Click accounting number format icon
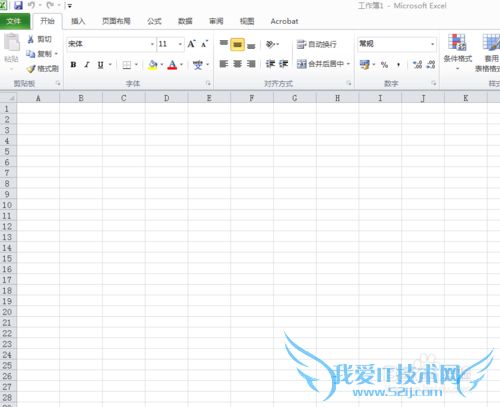This screenshot has width=500, height=407. click(x=365, y=64)
